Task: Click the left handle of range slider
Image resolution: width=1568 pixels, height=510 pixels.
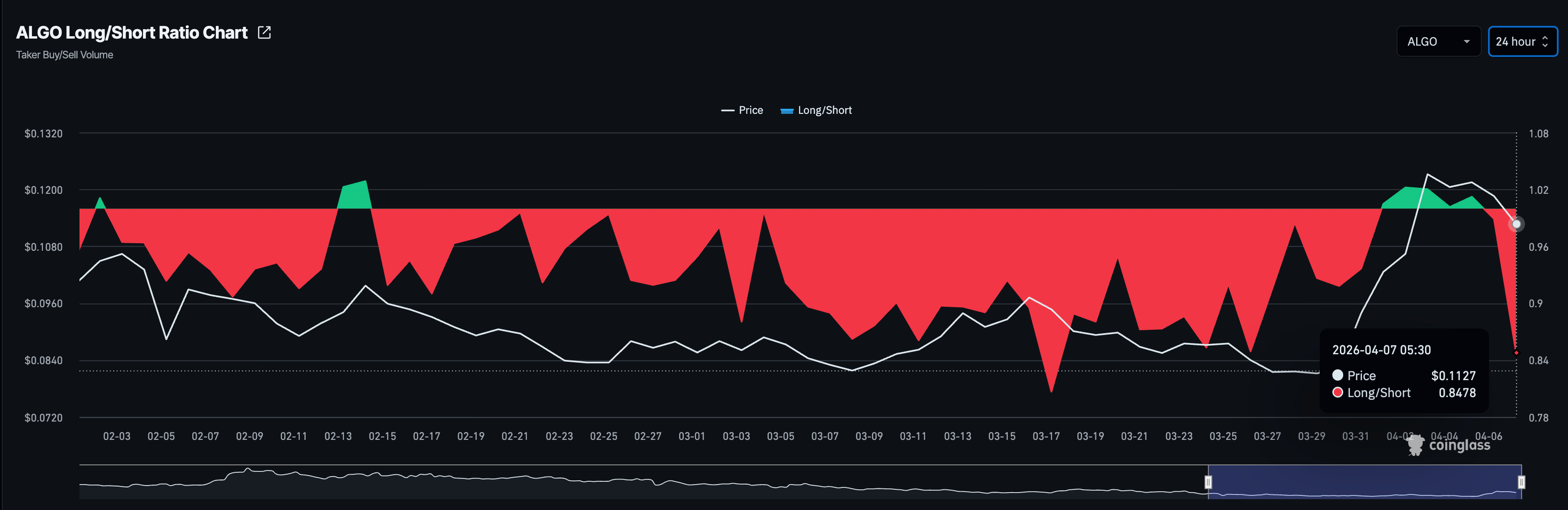Action: point(1208,482)
